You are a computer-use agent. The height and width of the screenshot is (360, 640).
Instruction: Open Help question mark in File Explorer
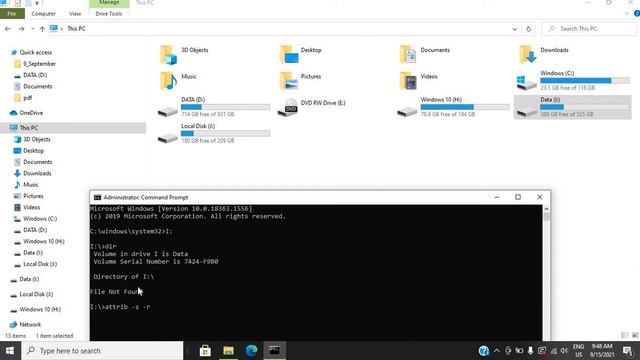point(636,13)
